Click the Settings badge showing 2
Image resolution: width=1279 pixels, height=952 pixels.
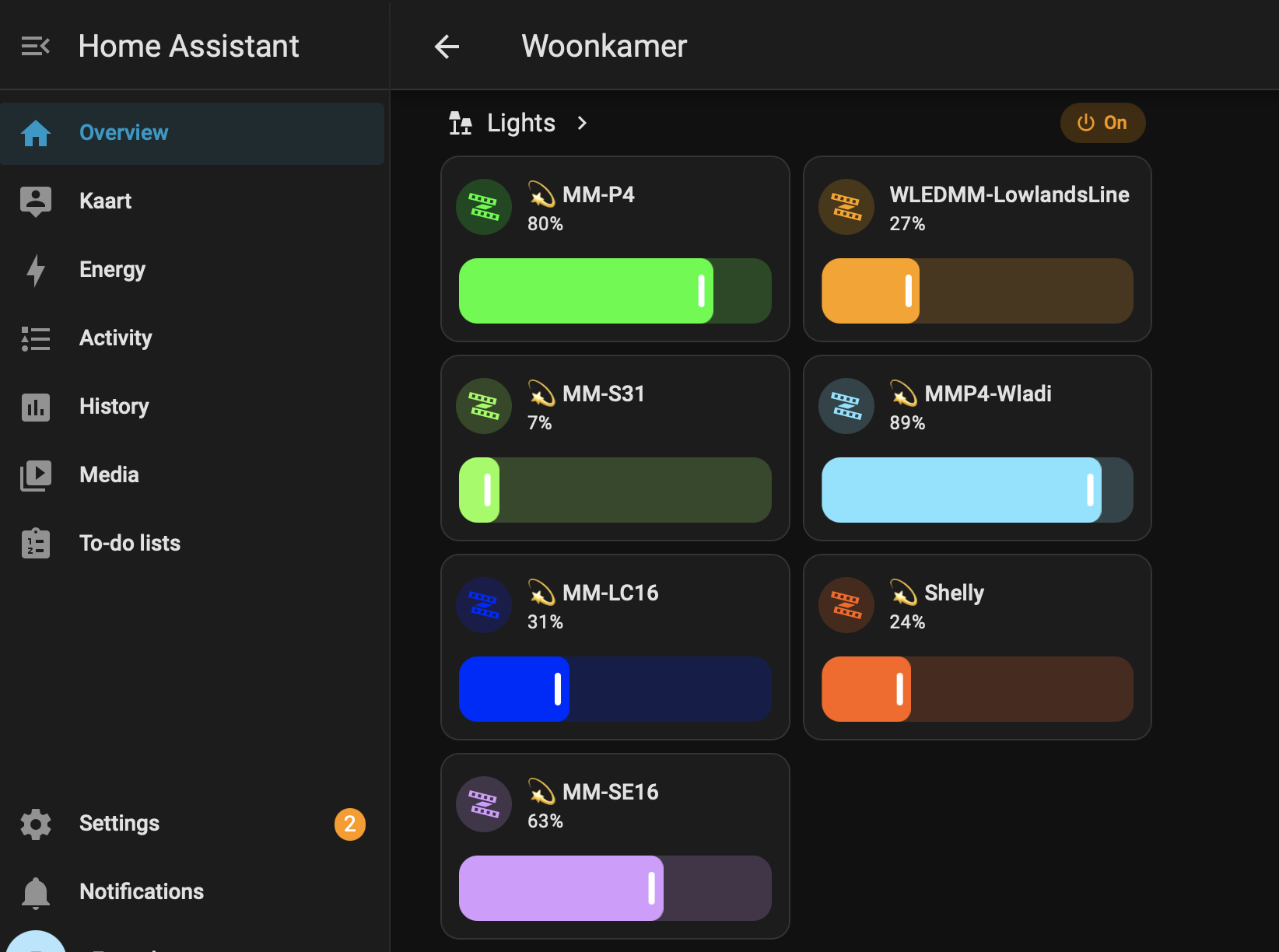tap(350, 824)
